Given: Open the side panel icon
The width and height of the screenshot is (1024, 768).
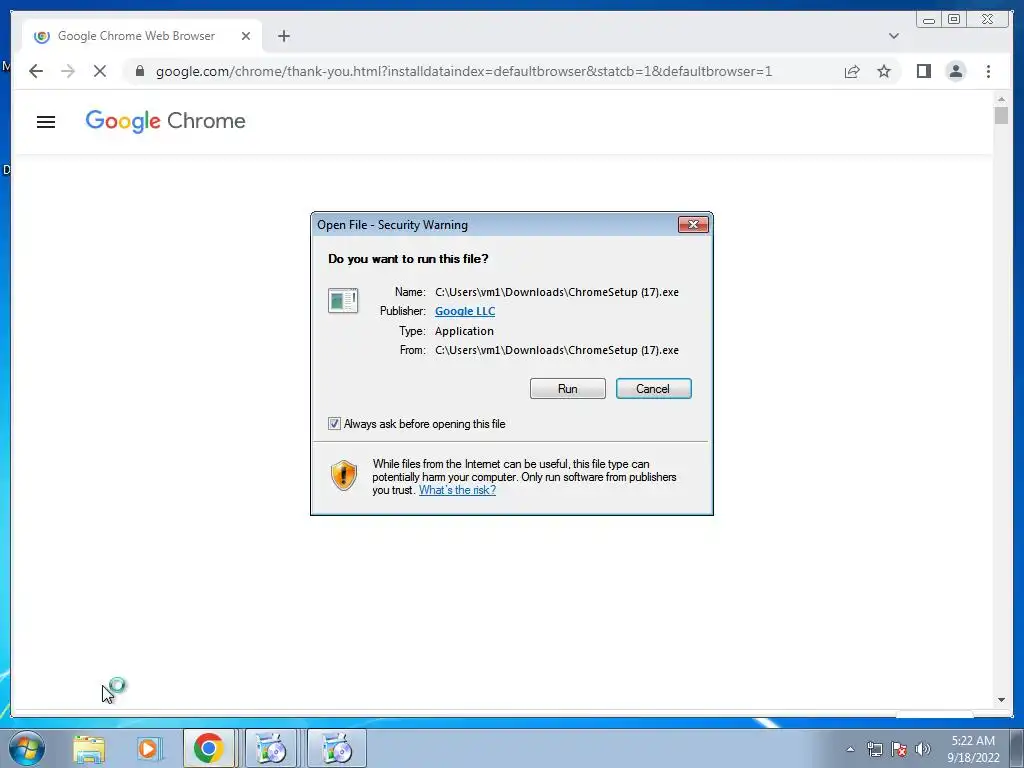Looking at the screenshot, I should [x=923, y=71].
